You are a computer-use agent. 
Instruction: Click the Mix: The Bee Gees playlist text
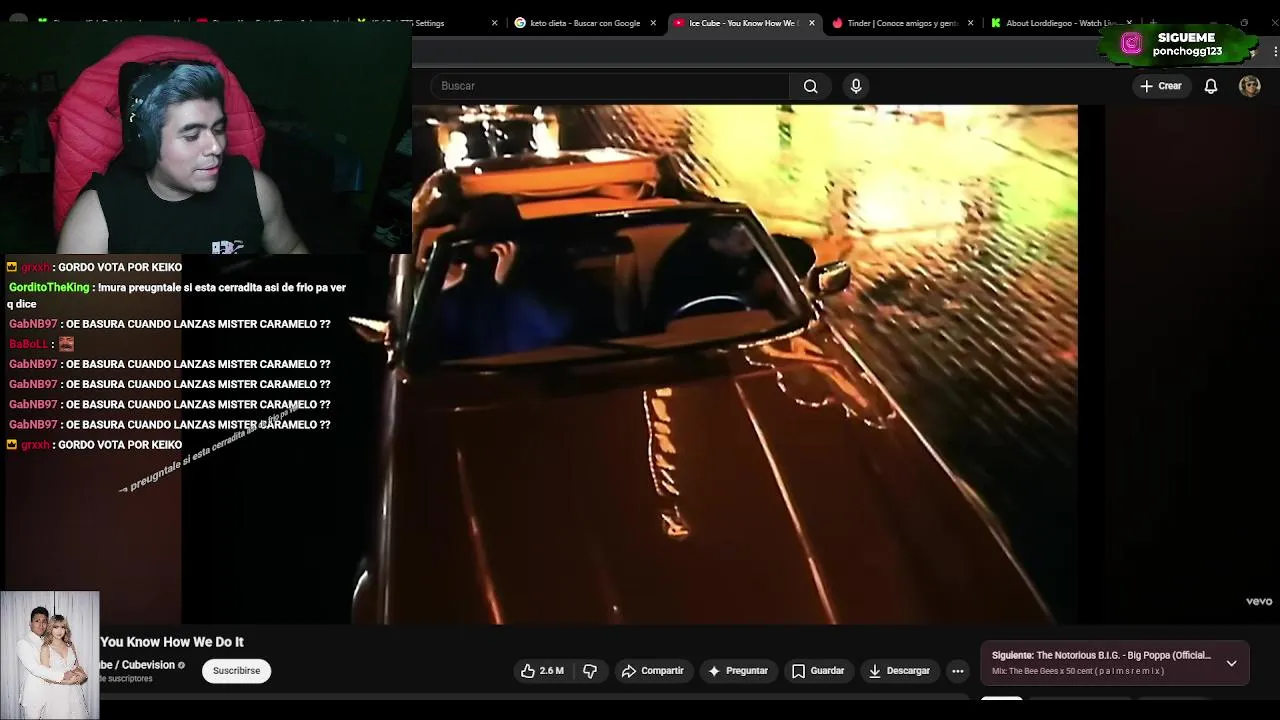(x=1078, y=671)
